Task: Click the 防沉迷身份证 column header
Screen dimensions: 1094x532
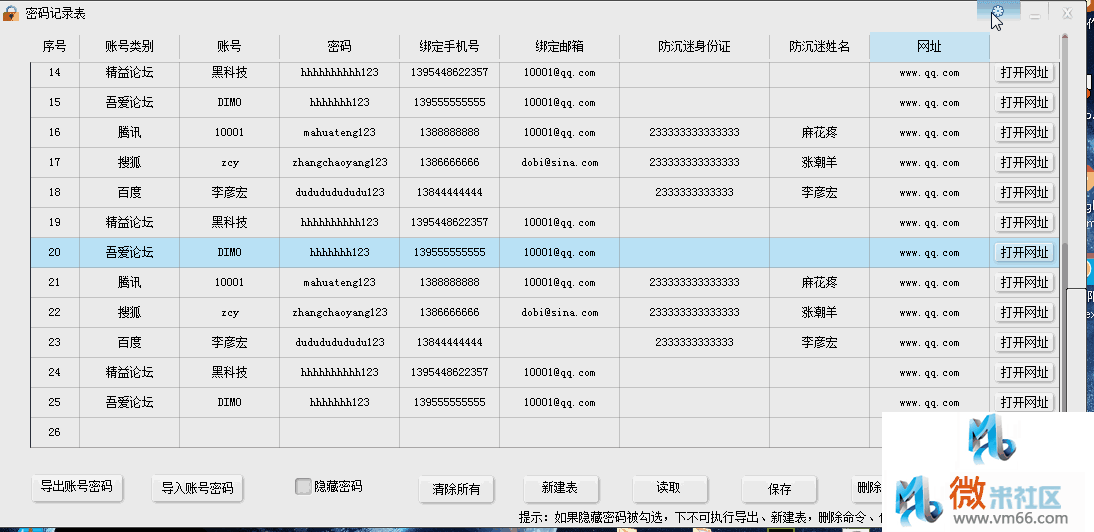Action: click(694, 47)
